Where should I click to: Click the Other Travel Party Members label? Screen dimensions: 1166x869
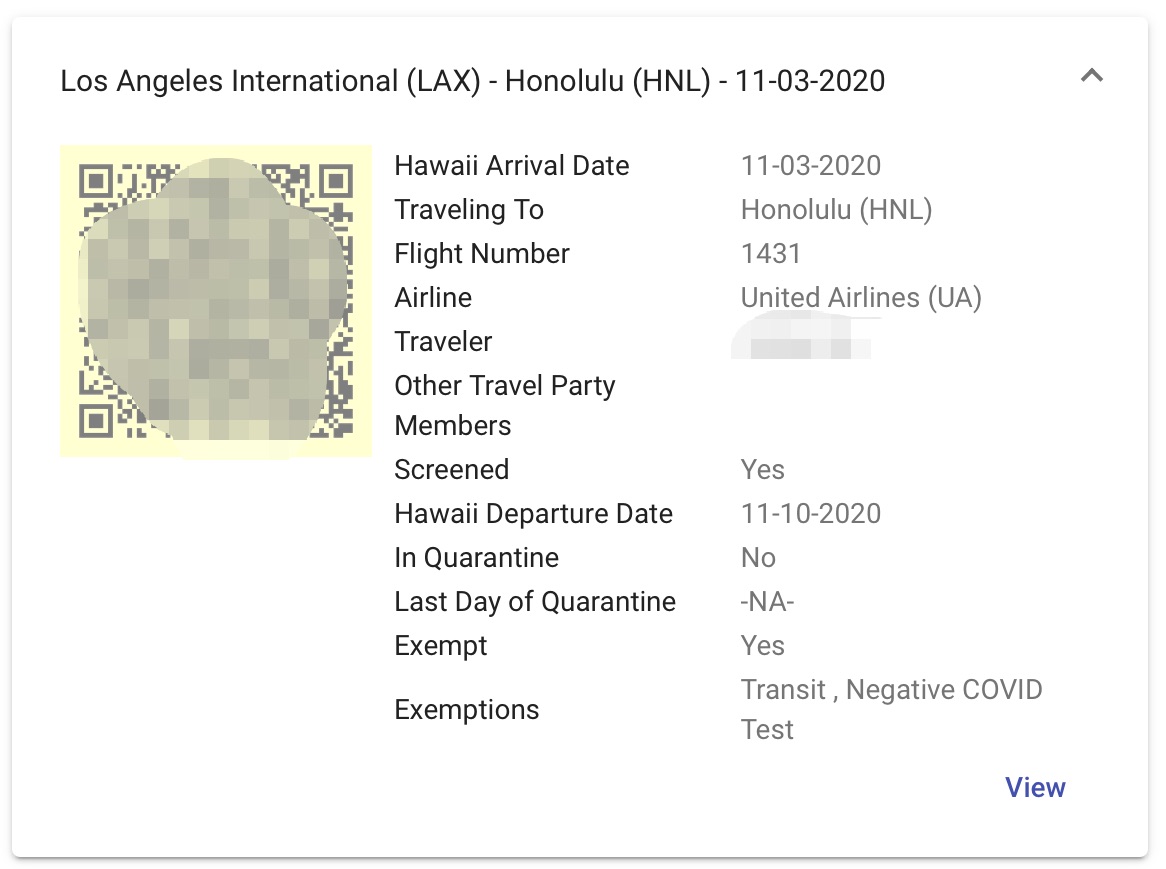coord(504,406)
